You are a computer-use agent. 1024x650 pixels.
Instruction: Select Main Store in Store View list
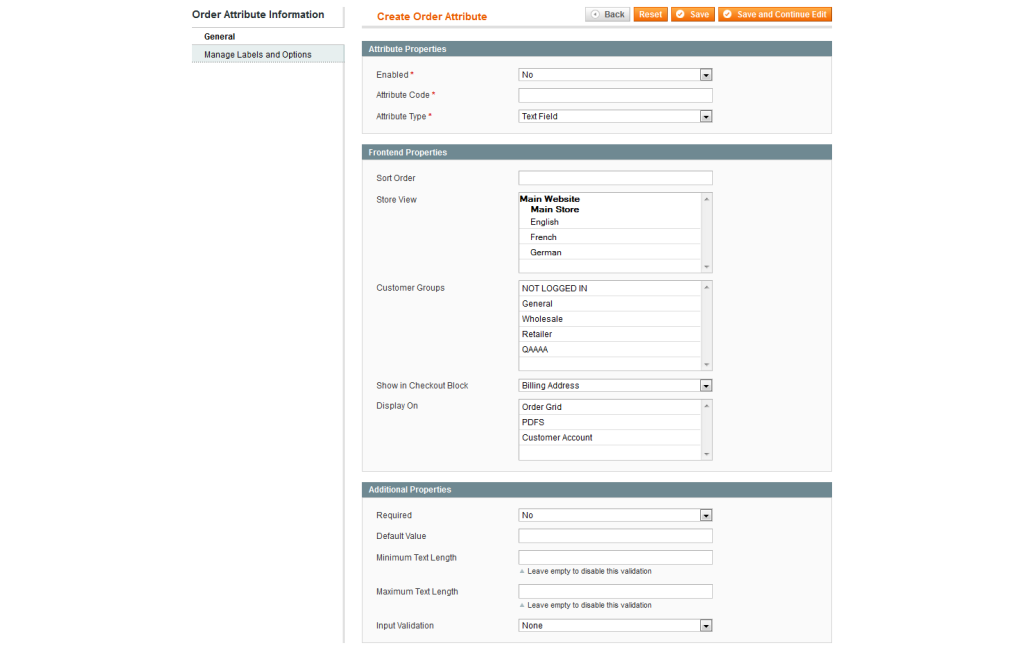[554, 209]
